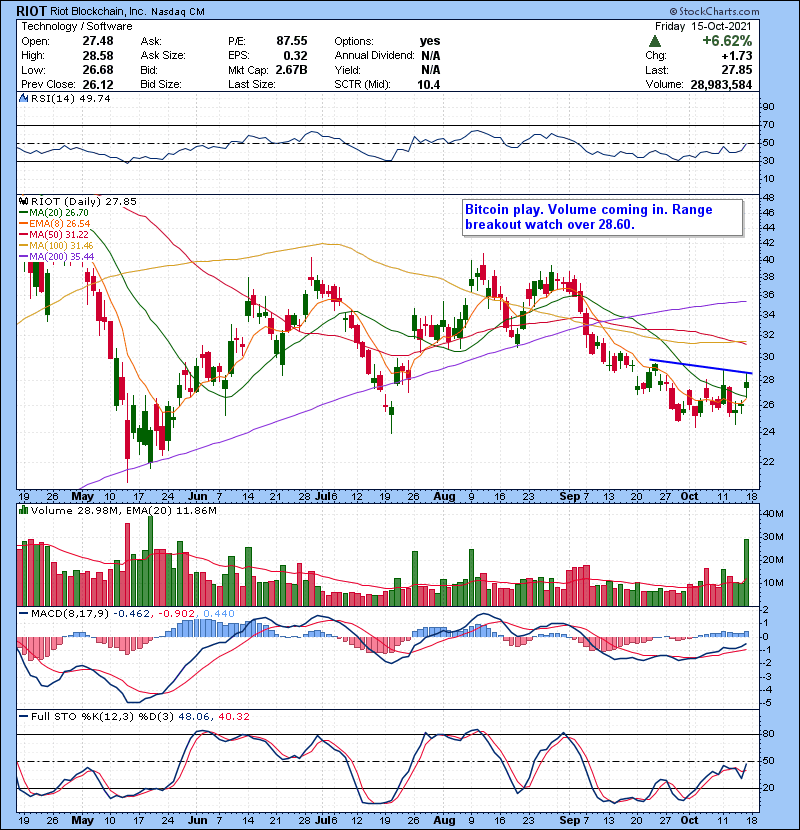Click the Mkt Cap value 2.67B

291,70
